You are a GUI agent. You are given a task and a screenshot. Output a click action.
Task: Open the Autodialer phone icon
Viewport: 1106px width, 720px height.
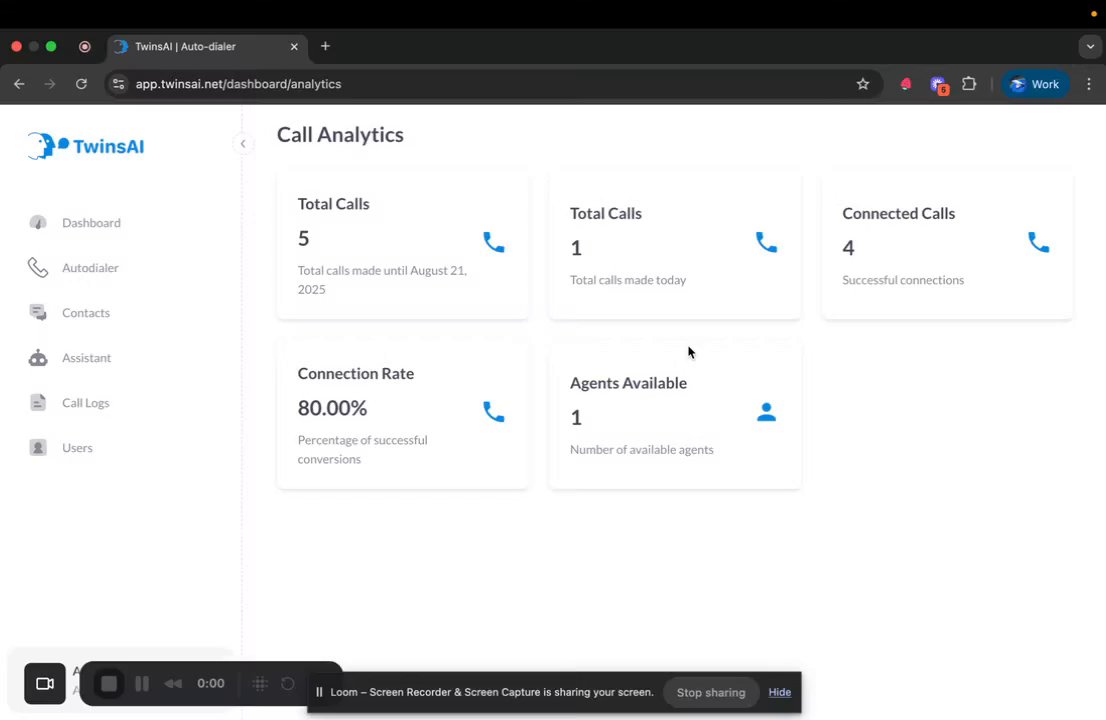click(38, 268)
